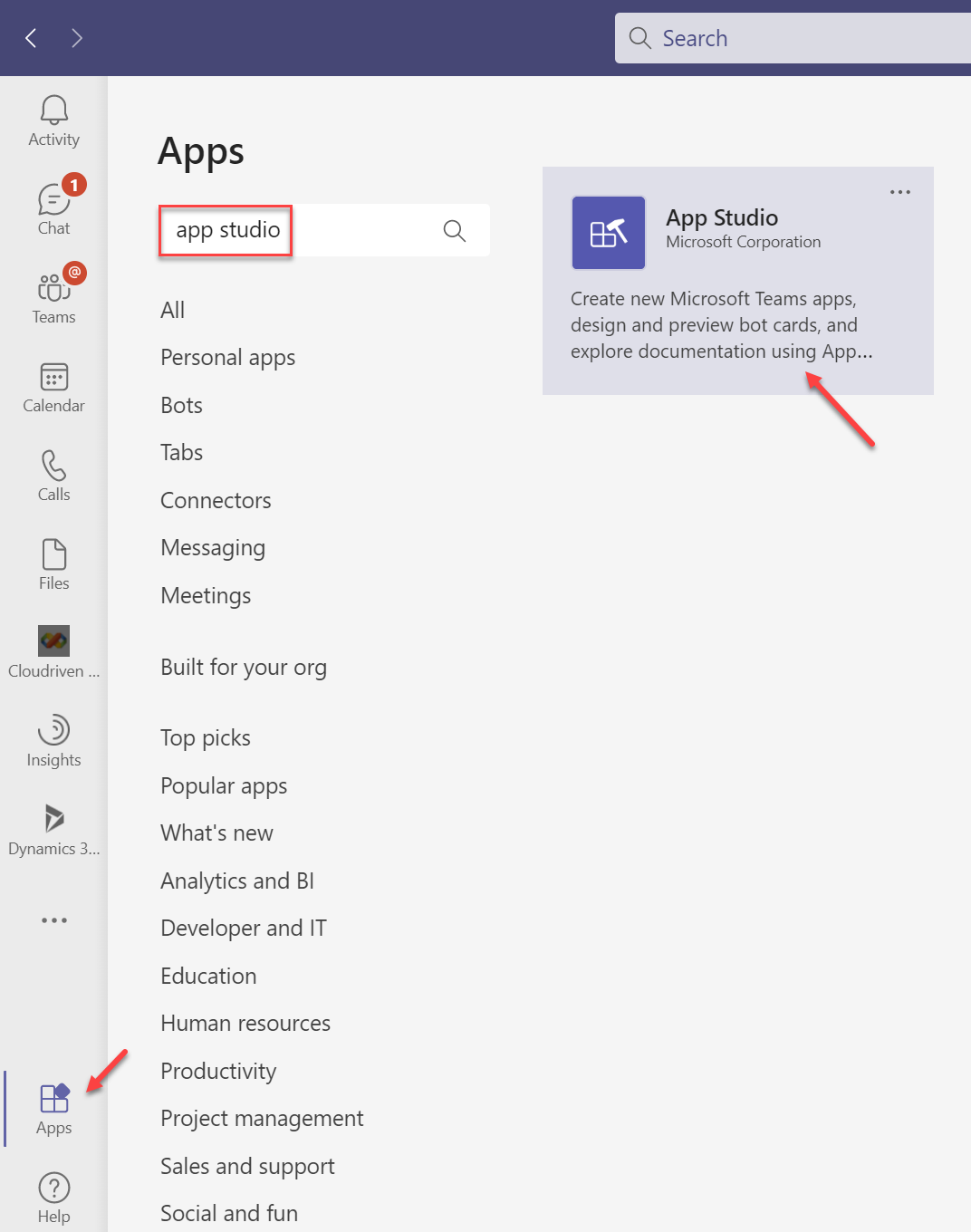The width and height of the screenshot is (971, 1232).
Task: Open Calls from the sidebar
Action: tap(53, 467)
